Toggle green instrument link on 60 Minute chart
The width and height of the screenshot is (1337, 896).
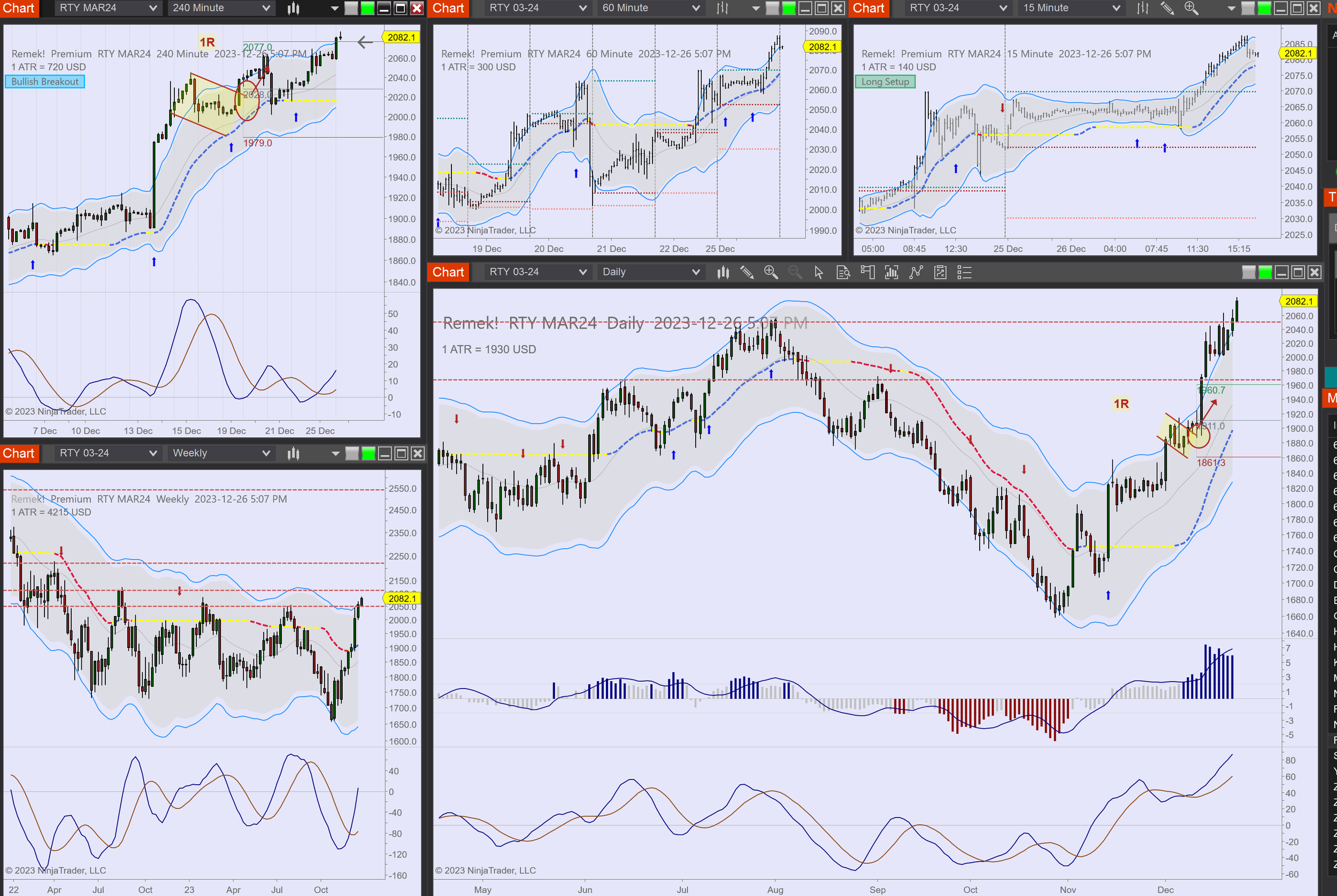pos(788,8)
